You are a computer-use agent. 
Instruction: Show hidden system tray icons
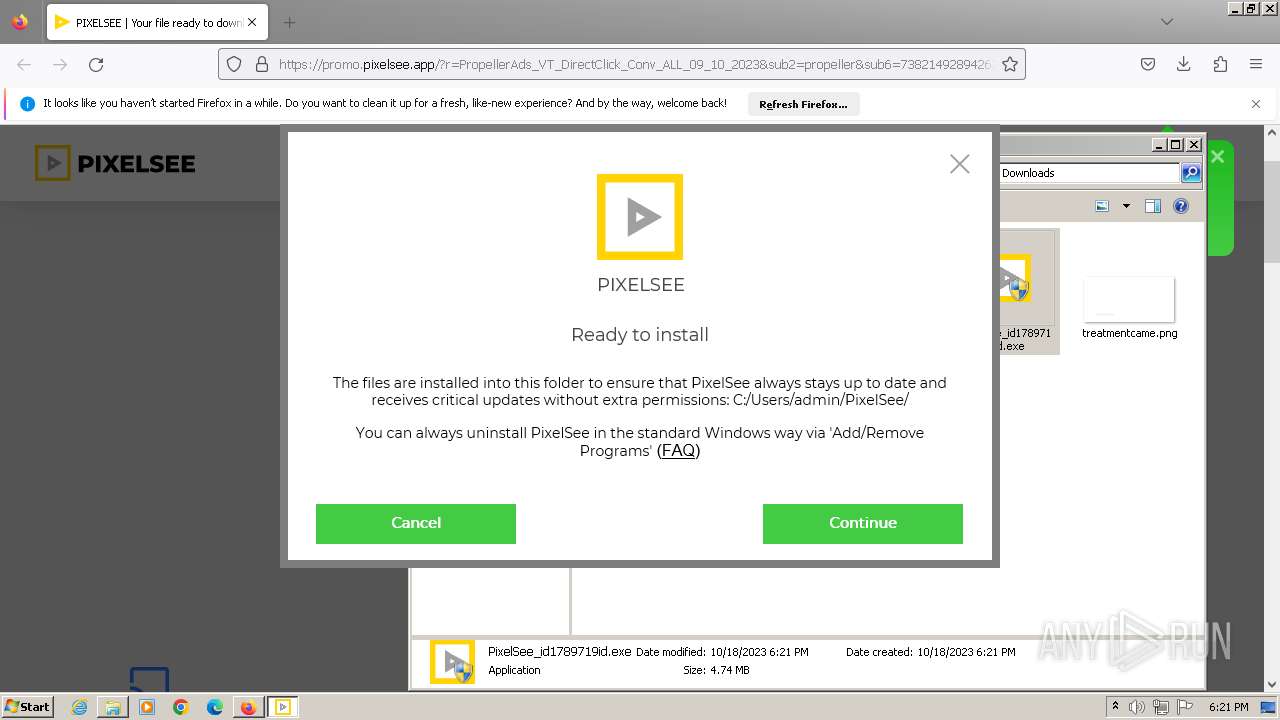pos(1115,707)
